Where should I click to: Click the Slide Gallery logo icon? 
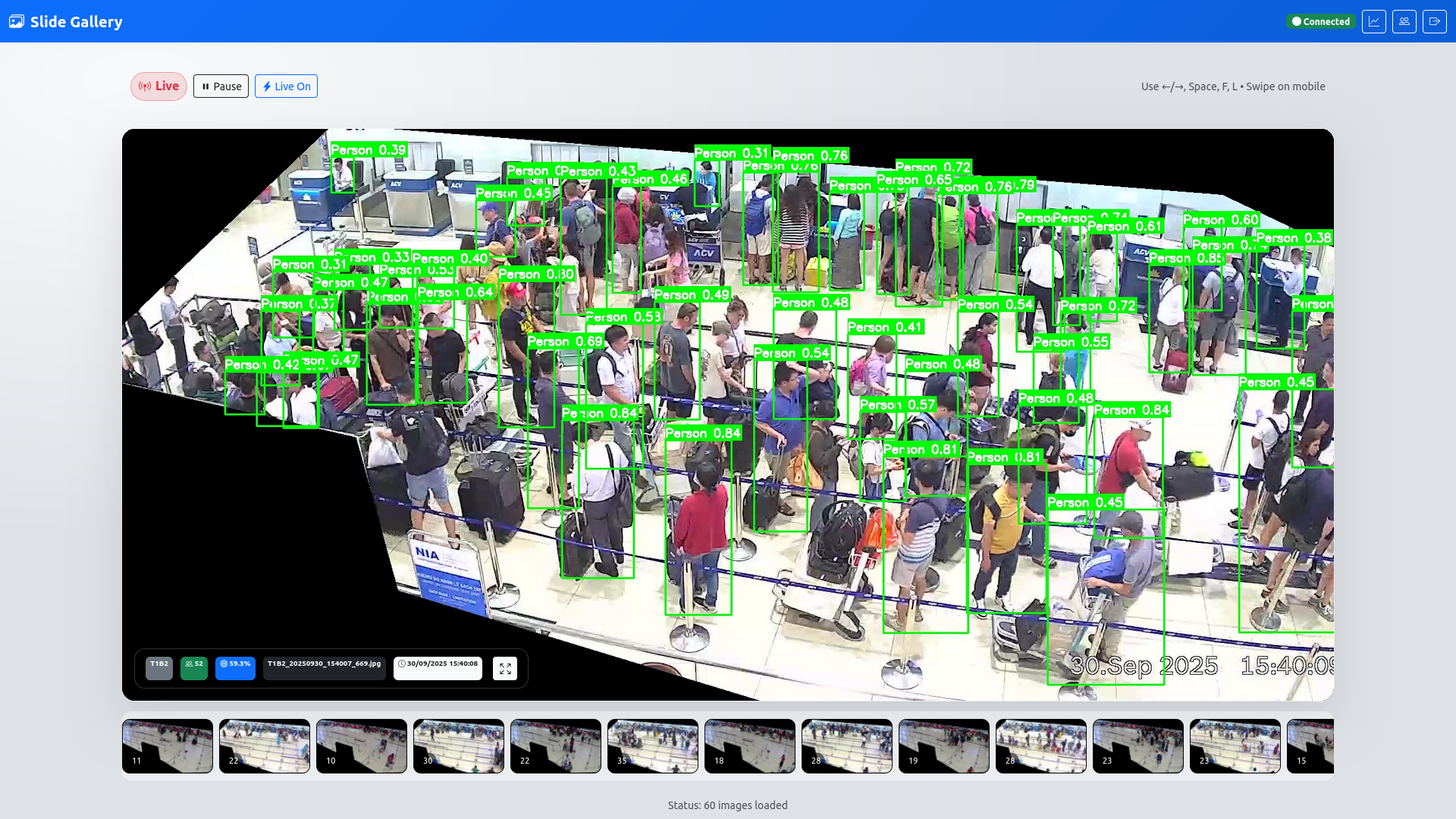[17, 21]
